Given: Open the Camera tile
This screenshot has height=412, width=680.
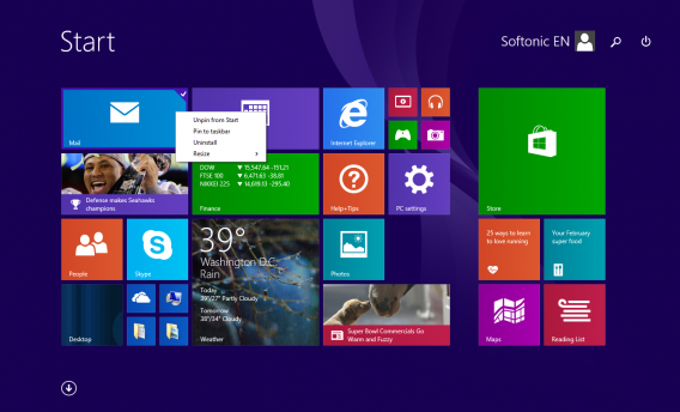Looking at the screenshot, I should click(x=435, y=135).
